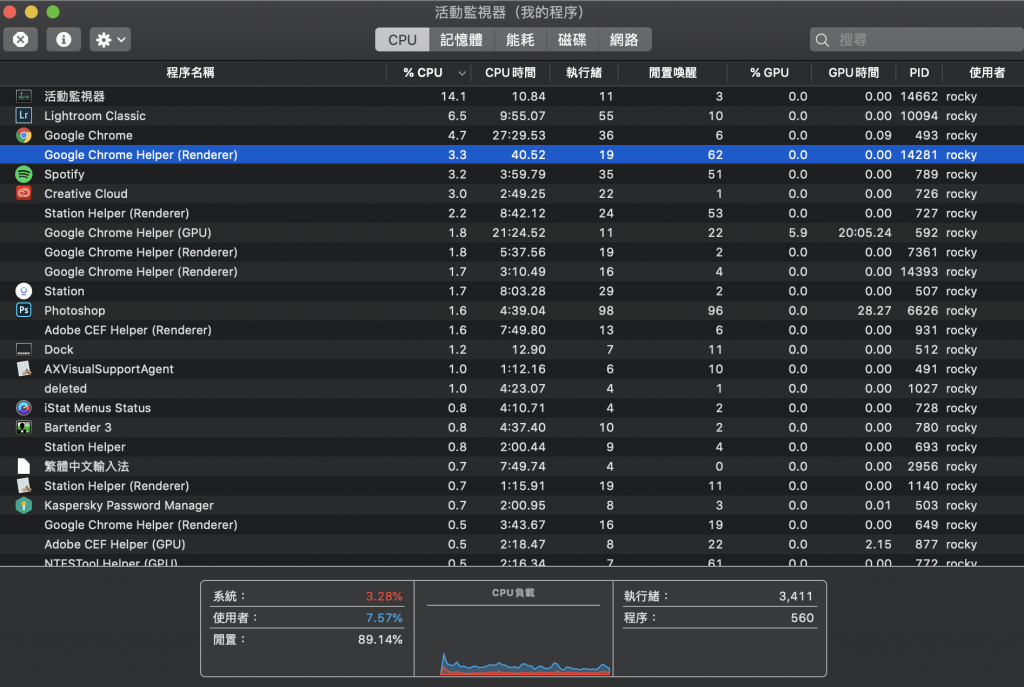Select the Kaspersky Password Manager name
Image resolution: width=1024 pixels, height=687 pixels.
129,505
